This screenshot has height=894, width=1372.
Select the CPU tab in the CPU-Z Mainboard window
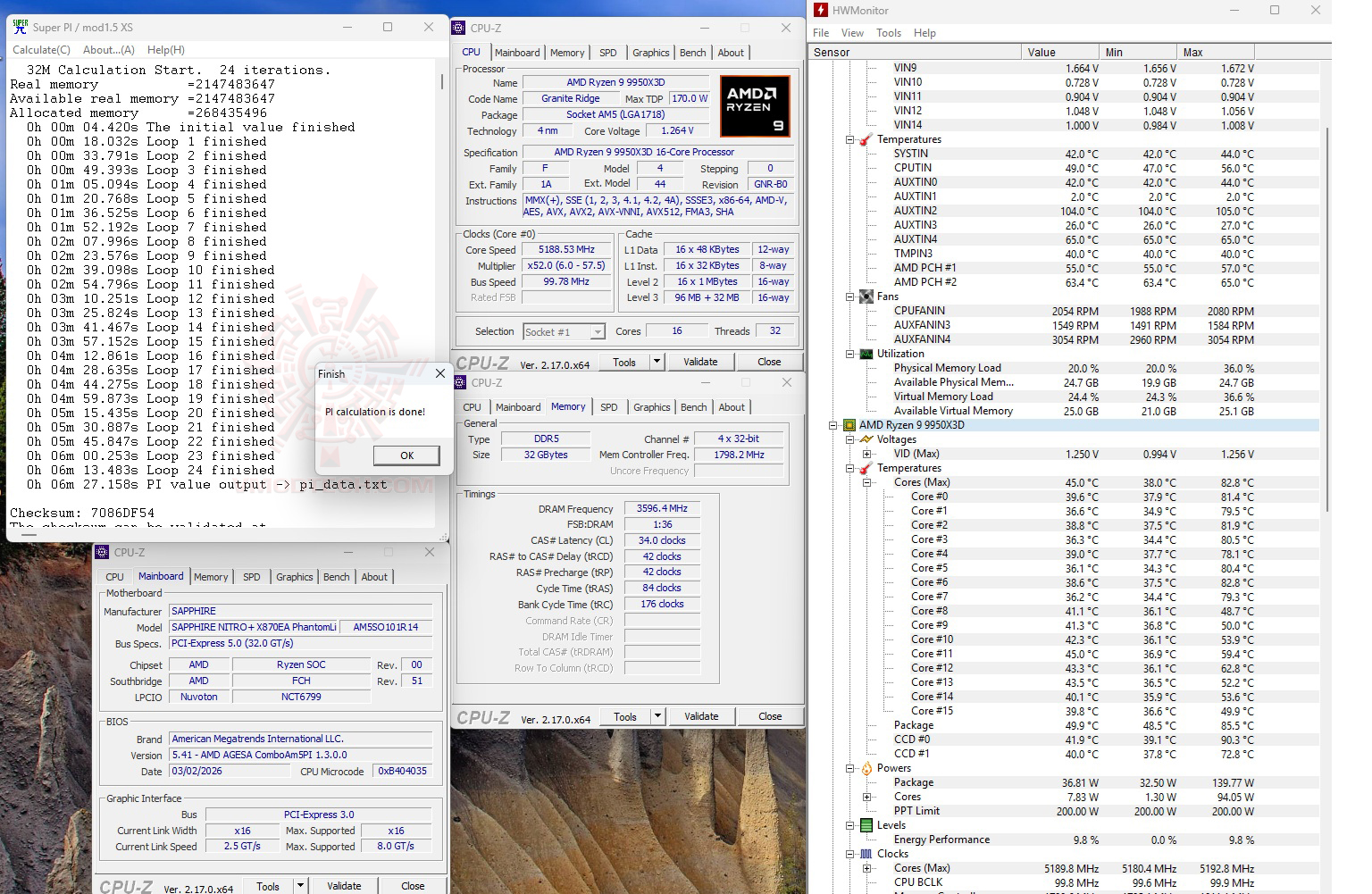(x=115, y=577)
